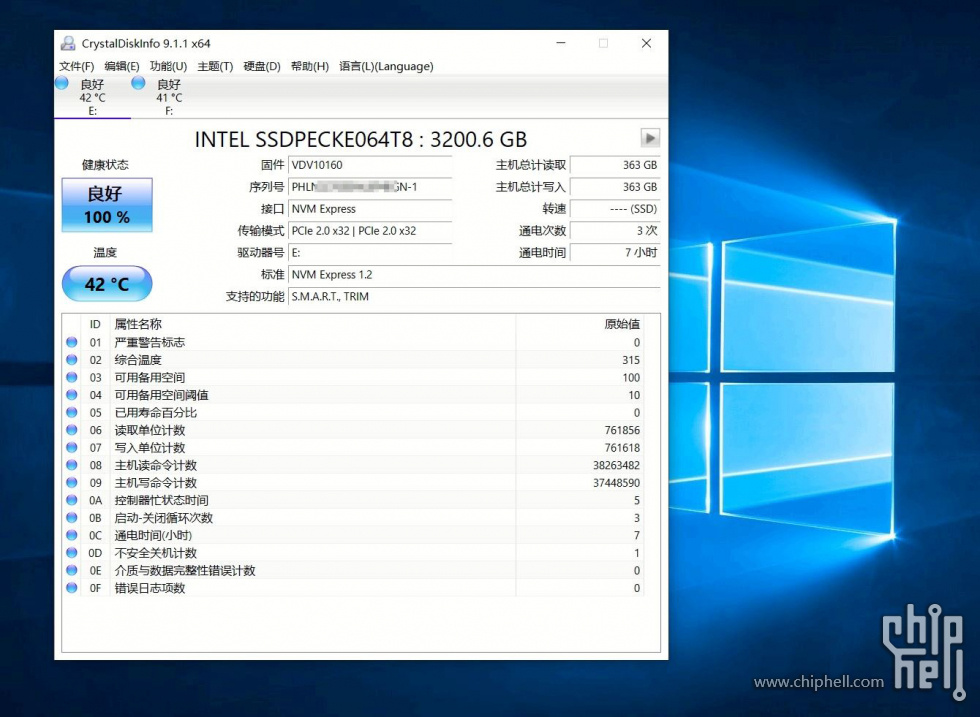
Task: Select the 读取单位计数 attribute name
Action: pos(149,429)
